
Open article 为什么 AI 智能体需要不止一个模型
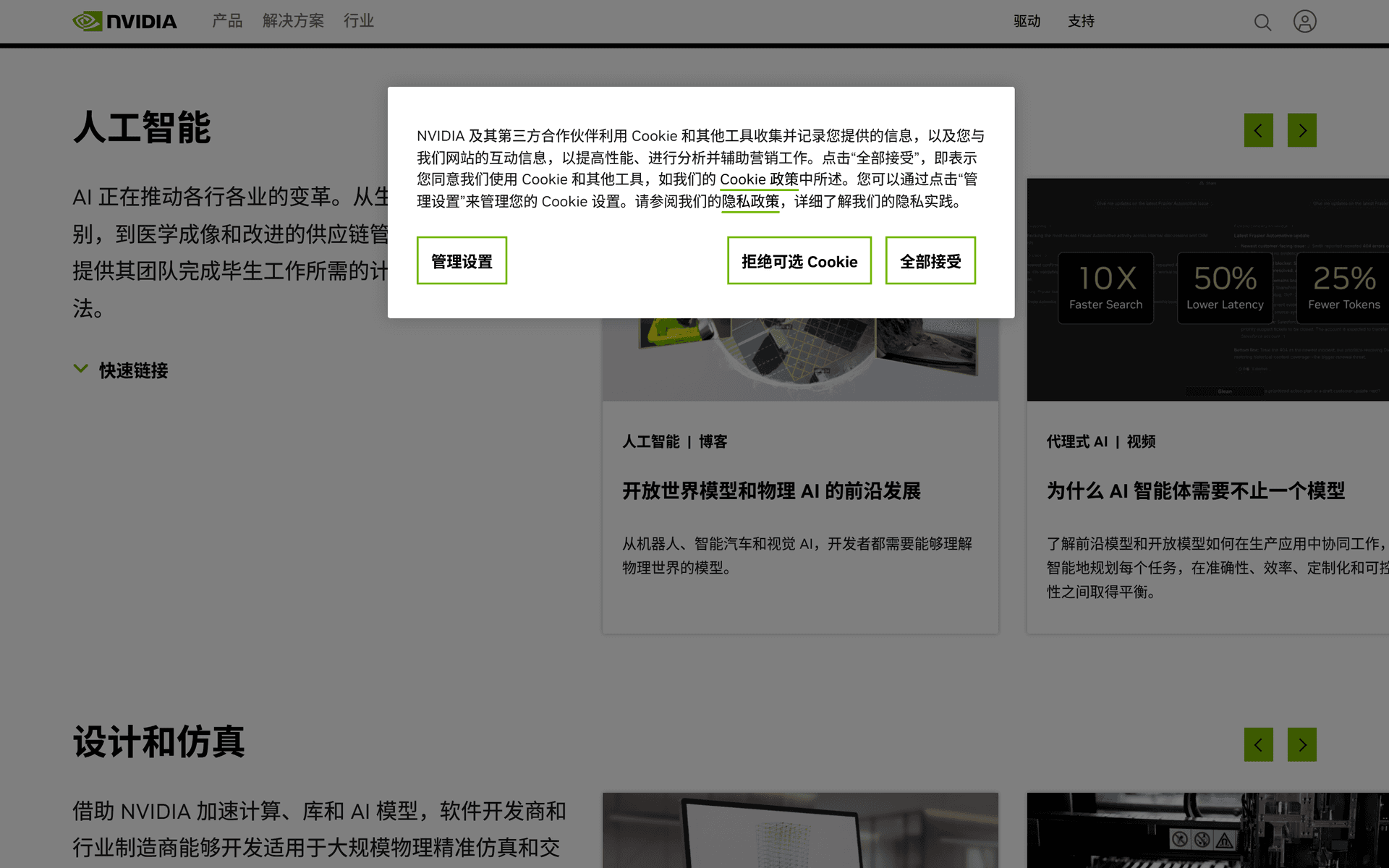(1195, 491)
